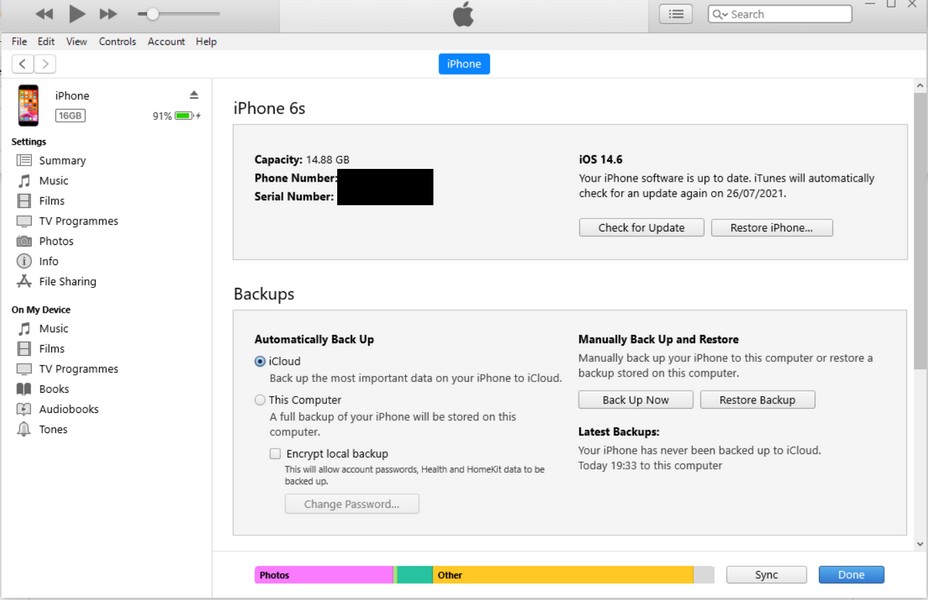
Task: Click the play button
Action: tap(76, 14)
